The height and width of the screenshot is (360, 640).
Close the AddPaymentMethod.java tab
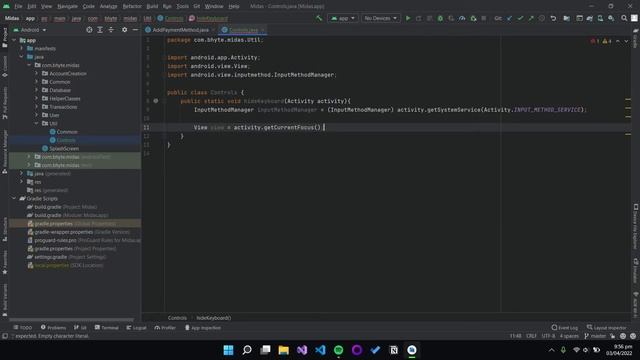coord(213,30)
